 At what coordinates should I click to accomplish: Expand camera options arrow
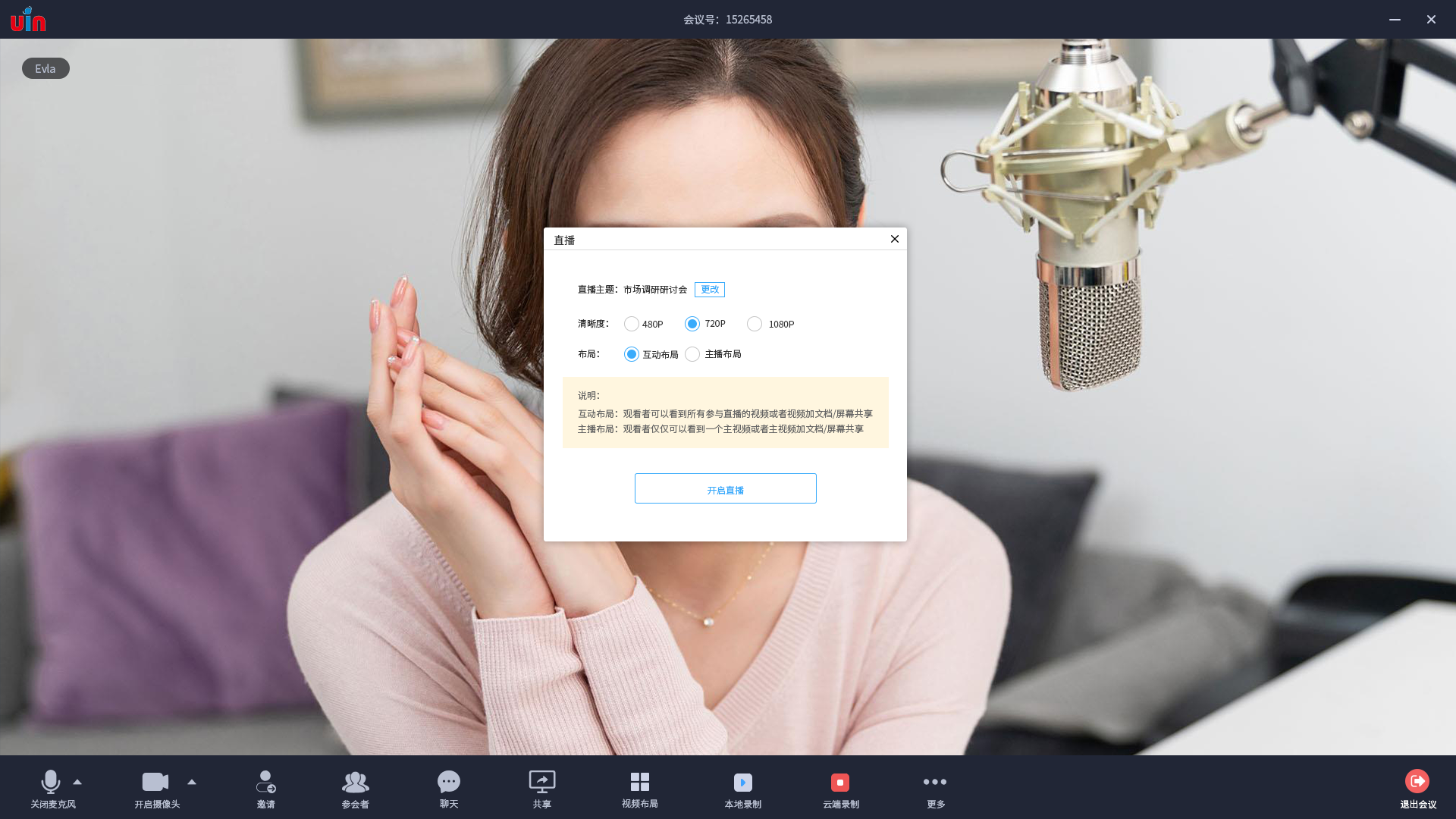click(x=192, y=782)
